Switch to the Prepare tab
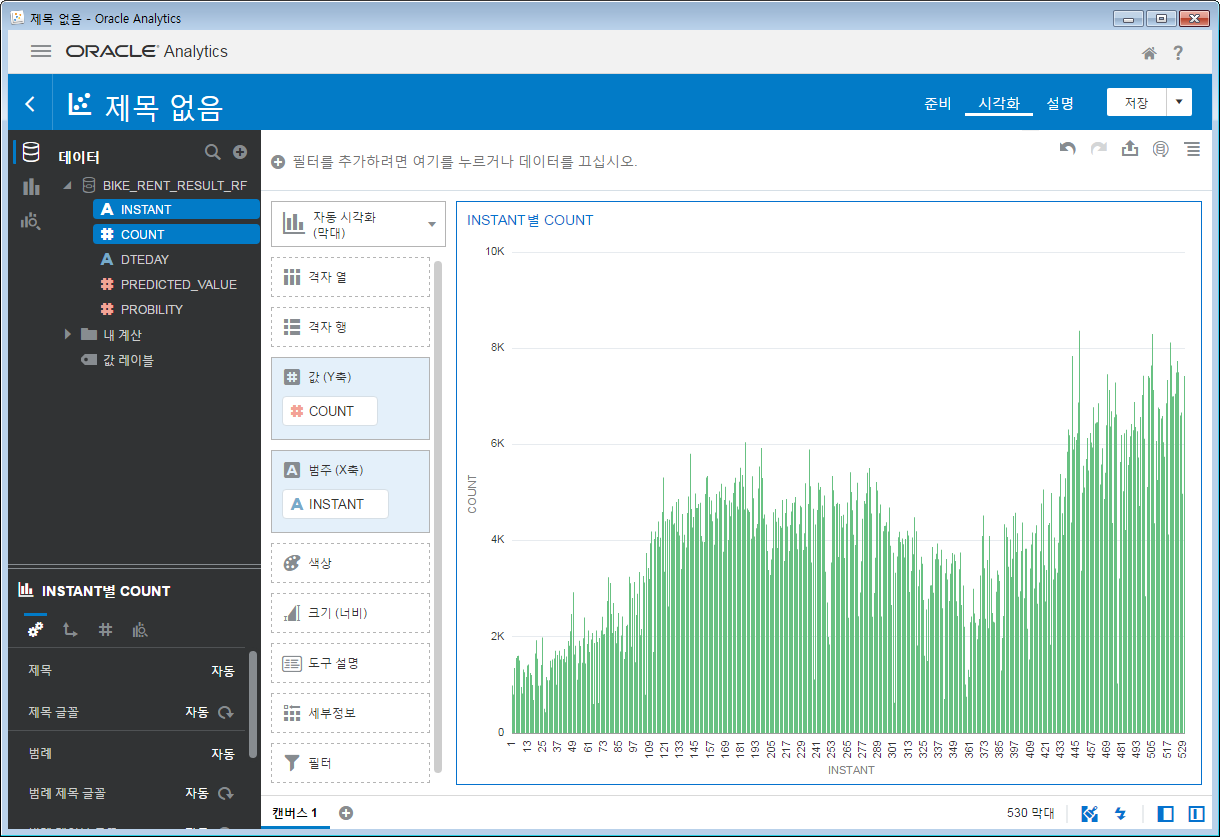The image size is (1220, 837). 937,103
